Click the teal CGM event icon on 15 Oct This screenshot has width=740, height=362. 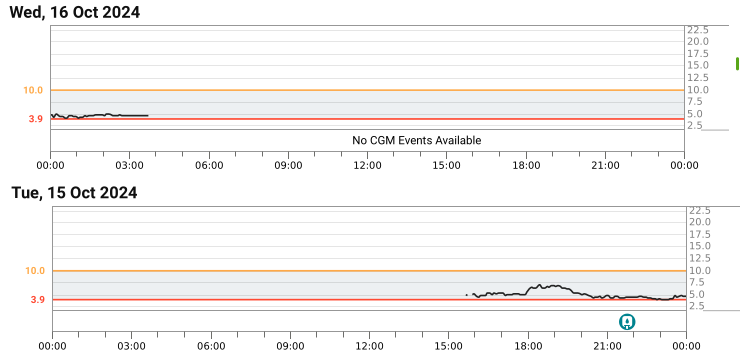click(627, 322)
